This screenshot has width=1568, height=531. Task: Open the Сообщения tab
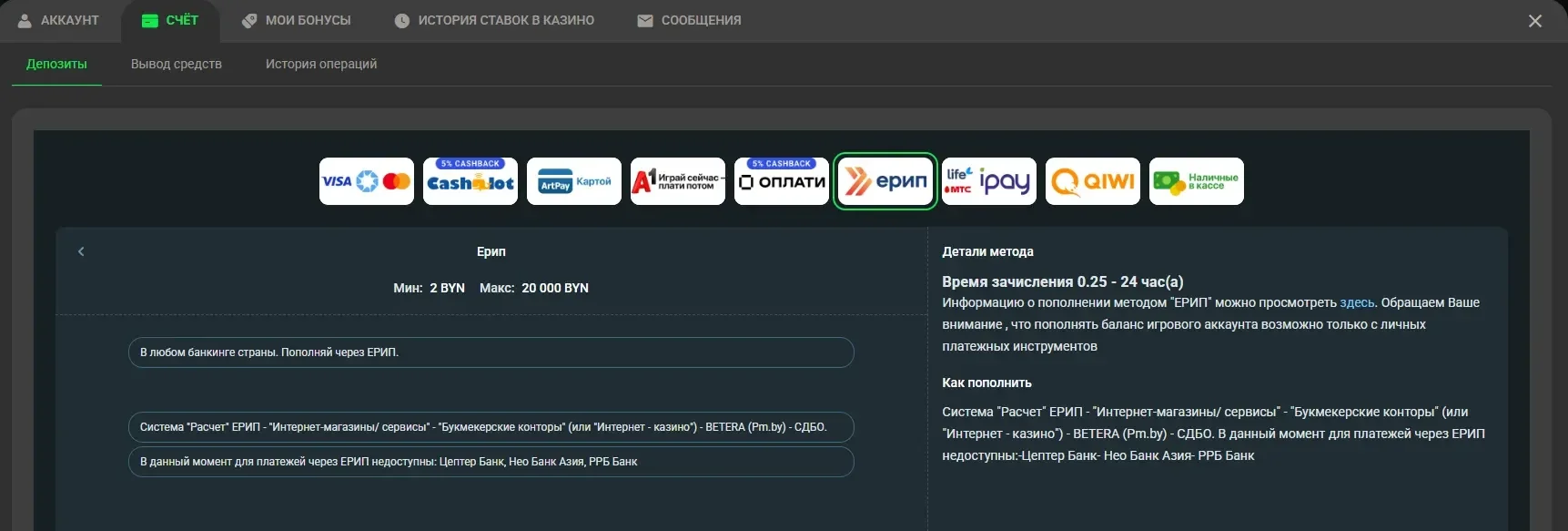point(689,20)
